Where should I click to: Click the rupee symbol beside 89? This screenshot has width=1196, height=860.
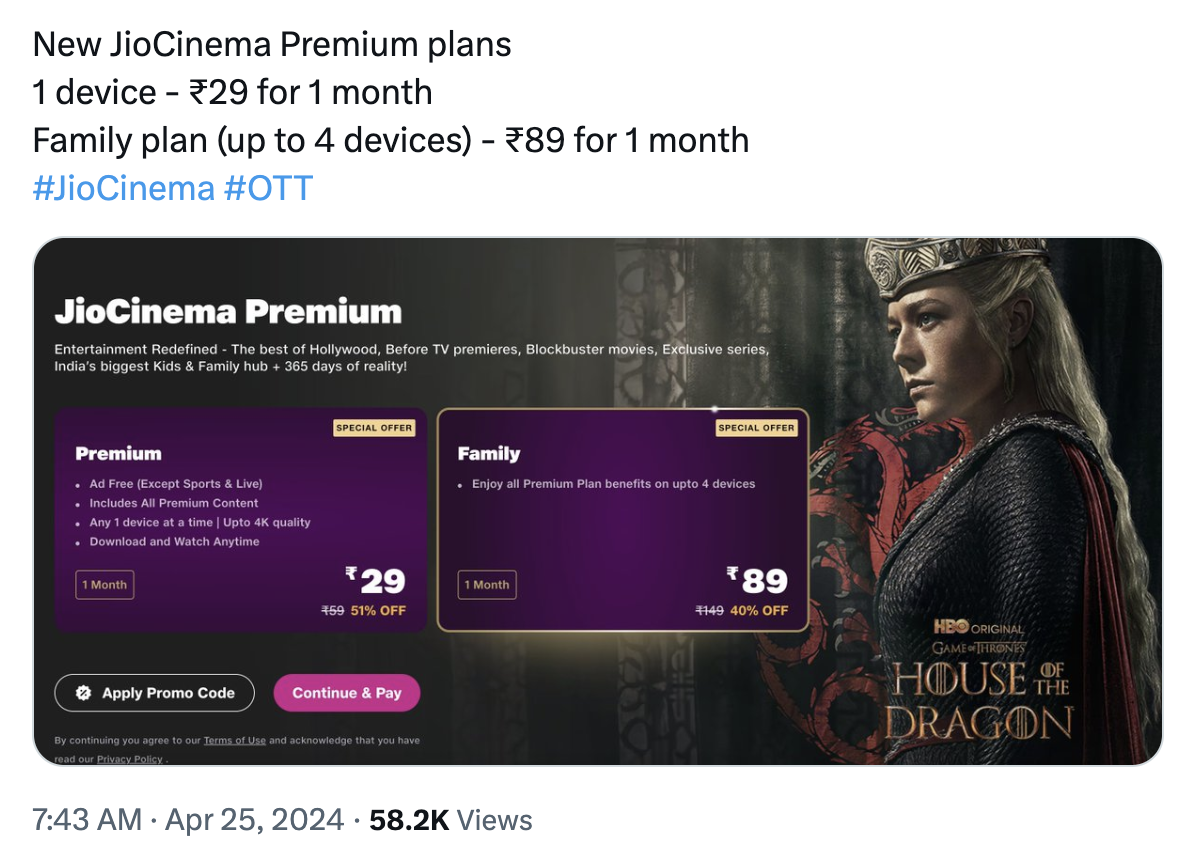click(x=733, y=574)
